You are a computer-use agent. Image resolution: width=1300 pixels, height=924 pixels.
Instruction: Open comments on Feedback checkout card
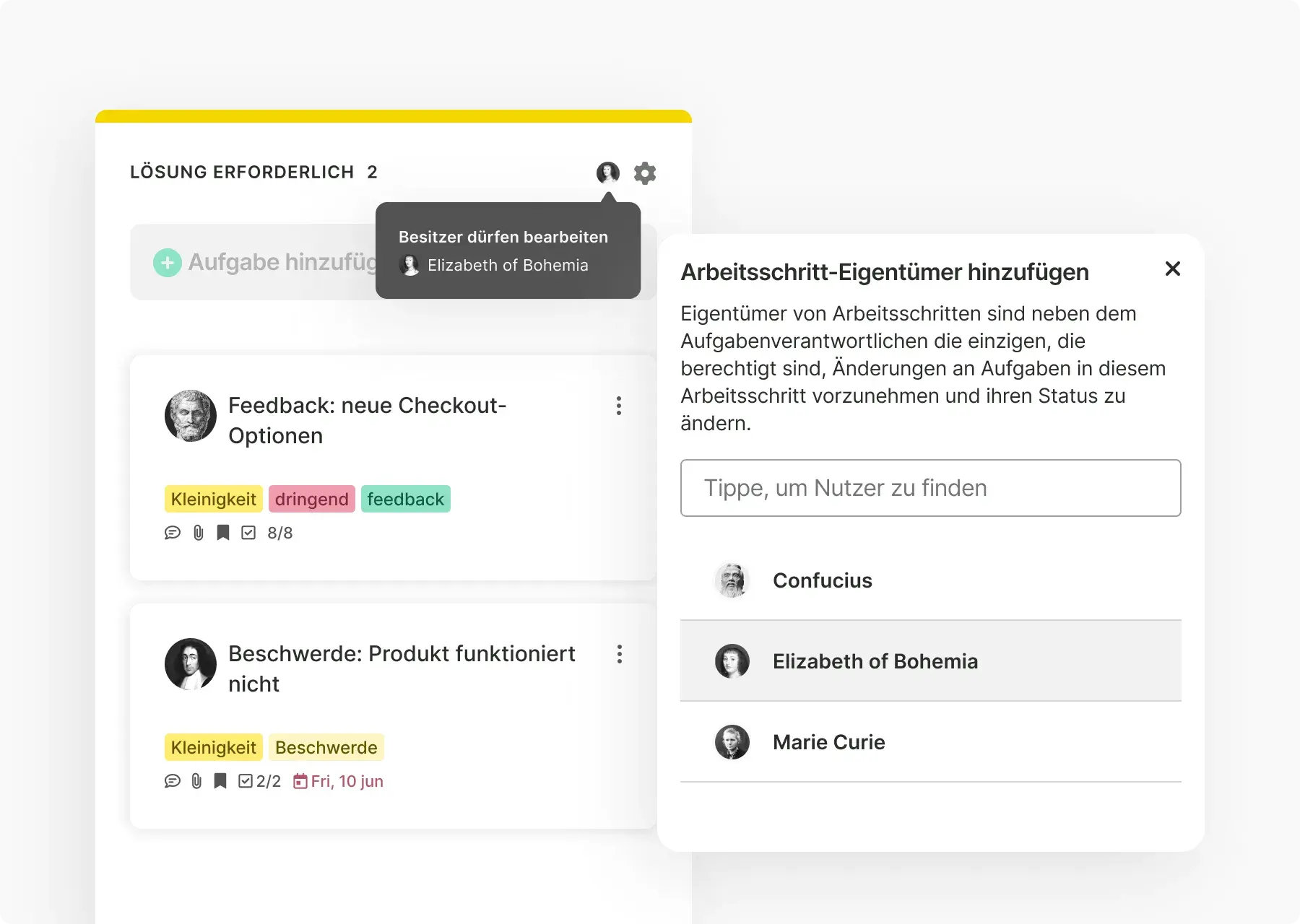(x=172, y=533)
